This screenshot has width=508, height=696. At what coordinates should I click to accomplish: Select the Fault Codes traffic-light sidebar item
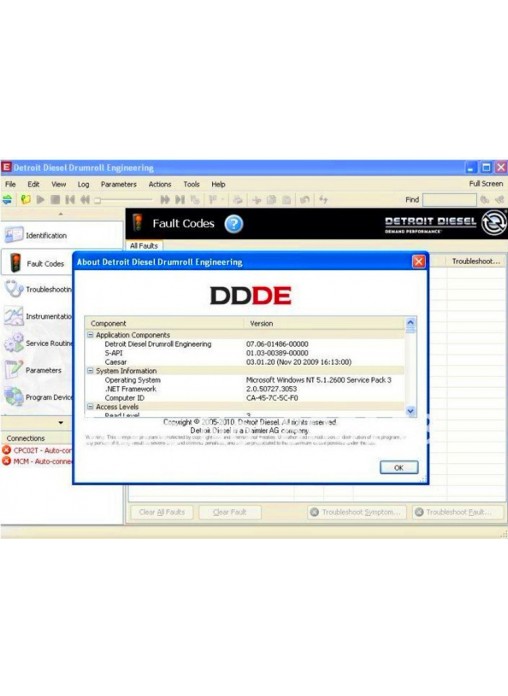(x=37, y=263)
